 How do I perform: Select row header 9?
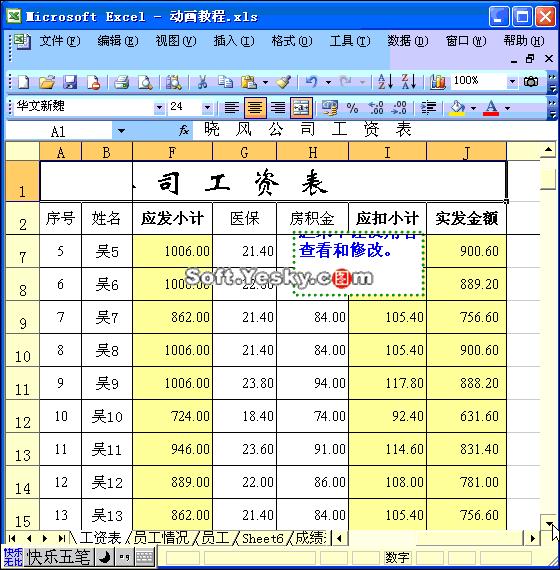pos(23,317)
